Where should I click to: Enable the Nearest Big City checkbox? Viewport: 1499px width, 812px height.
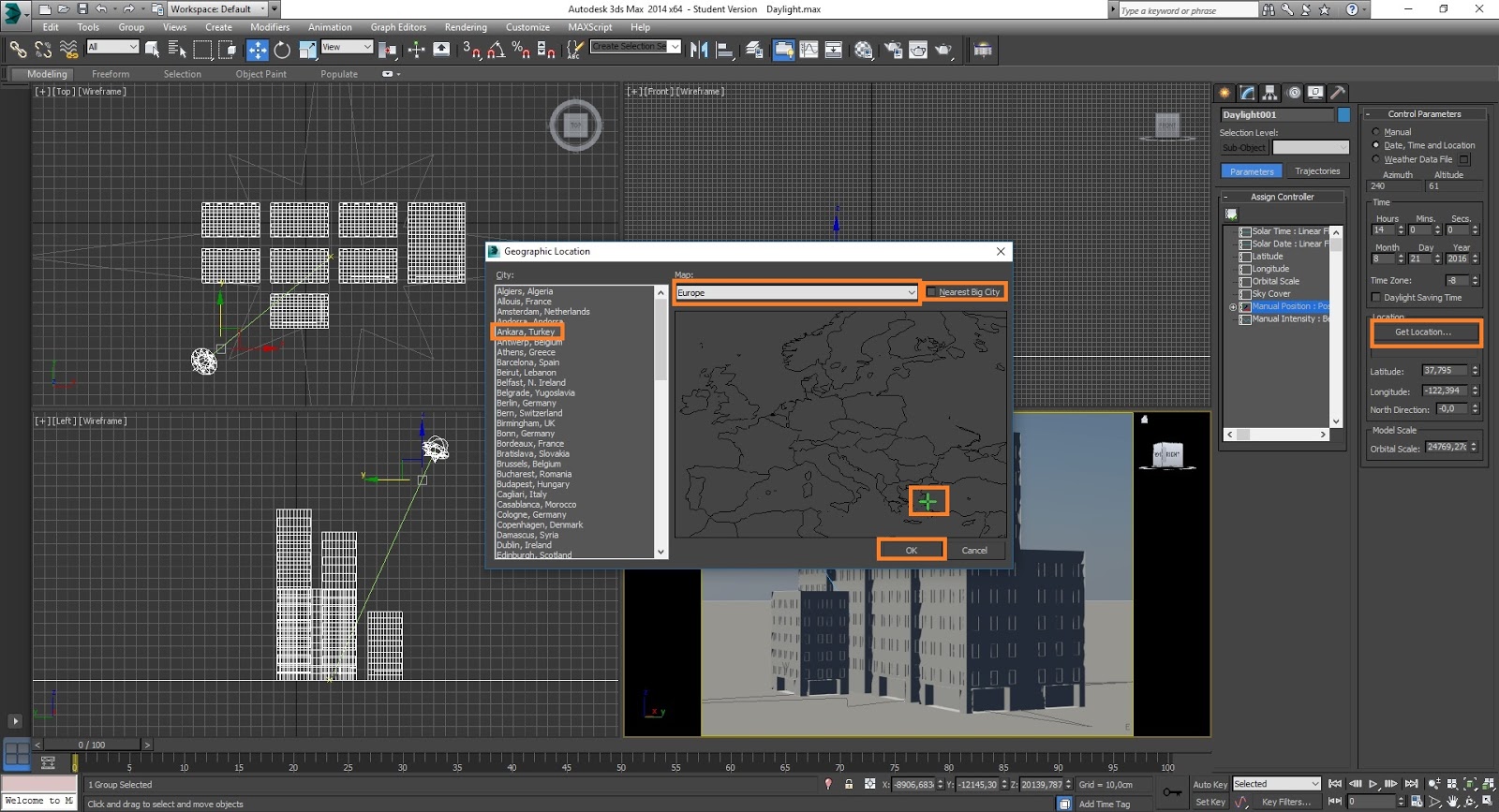[932, 292]
